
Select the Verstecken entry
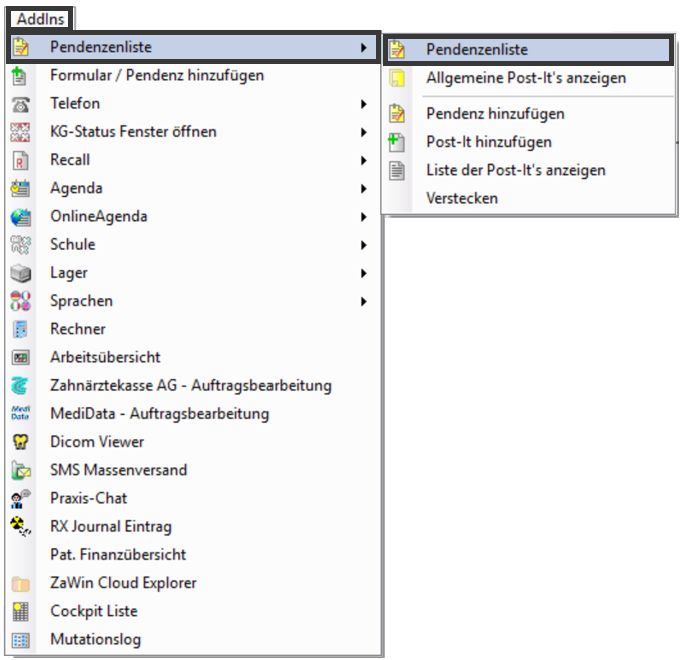(528, 198)
